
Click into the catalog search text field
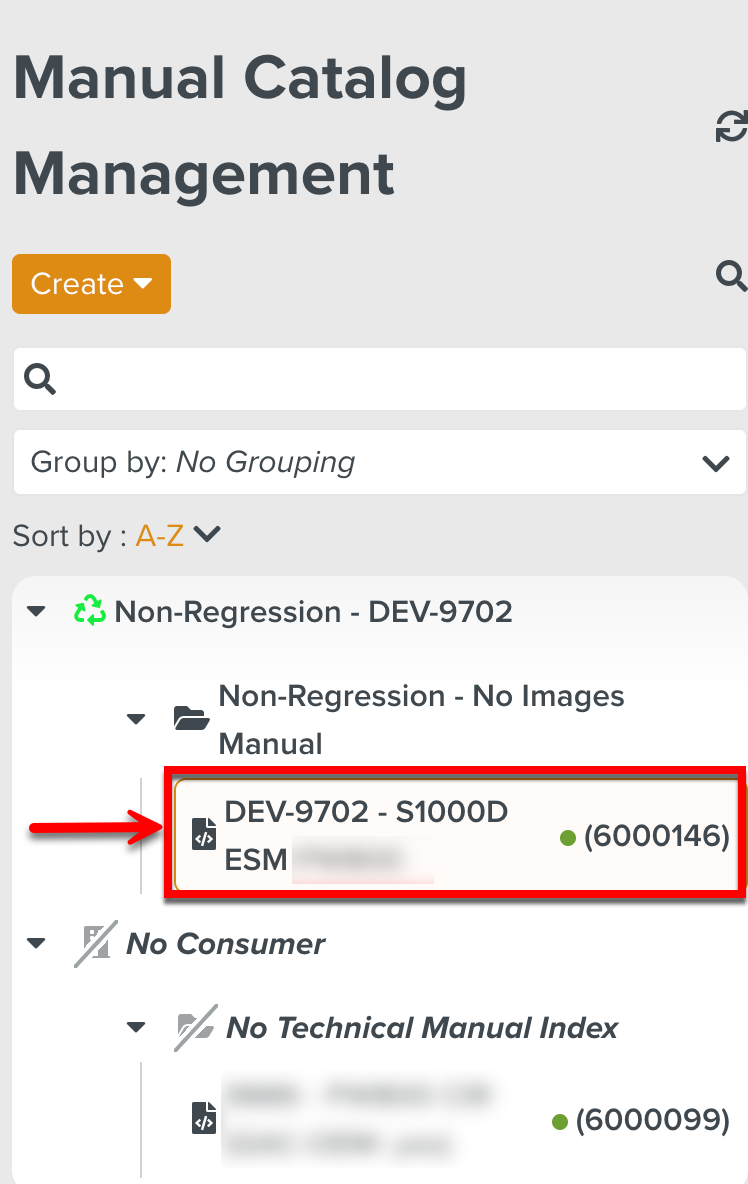tap(390, 379)
